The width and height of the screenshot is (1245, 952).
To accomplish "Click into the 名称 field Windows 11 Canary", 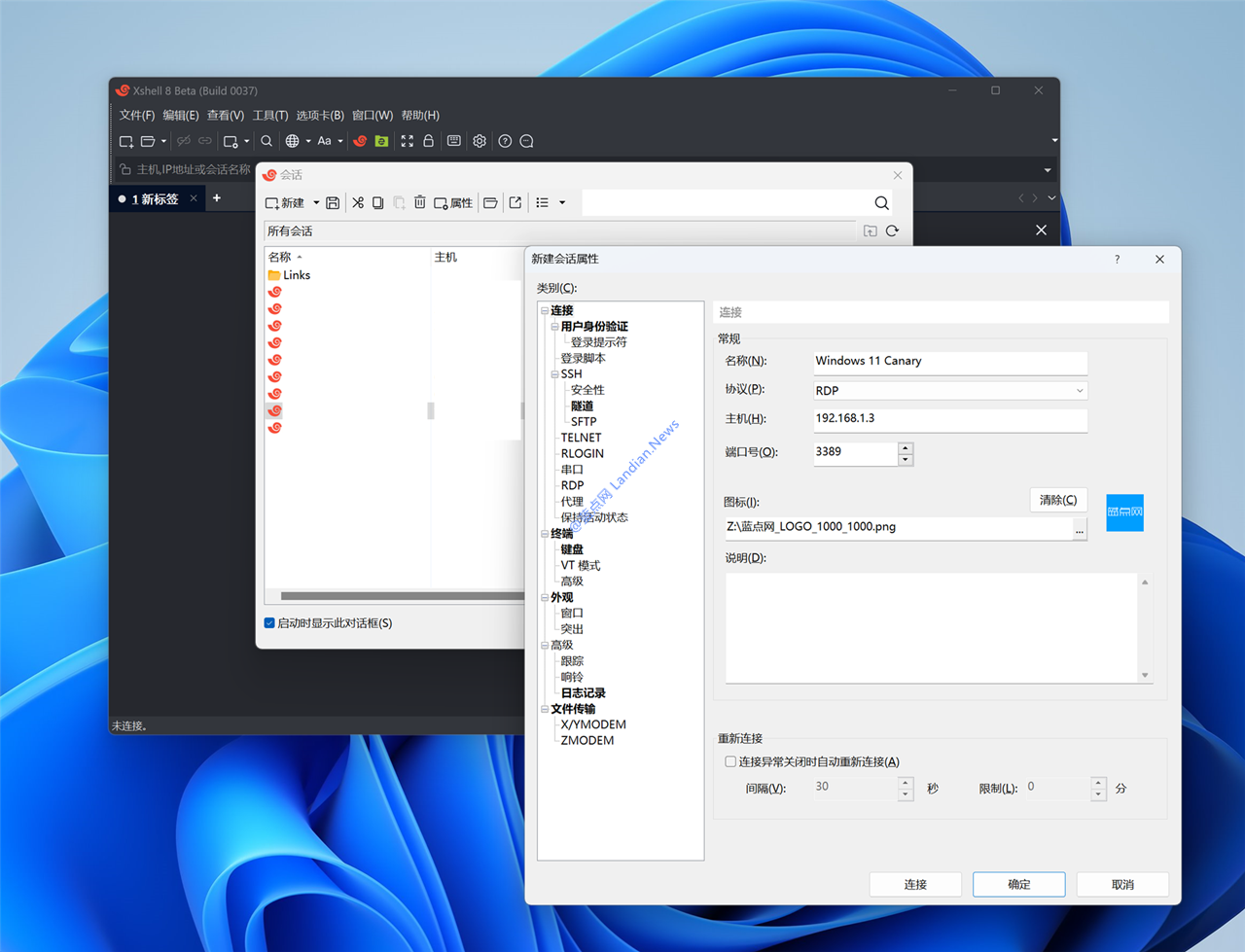I will coord(949,362).
